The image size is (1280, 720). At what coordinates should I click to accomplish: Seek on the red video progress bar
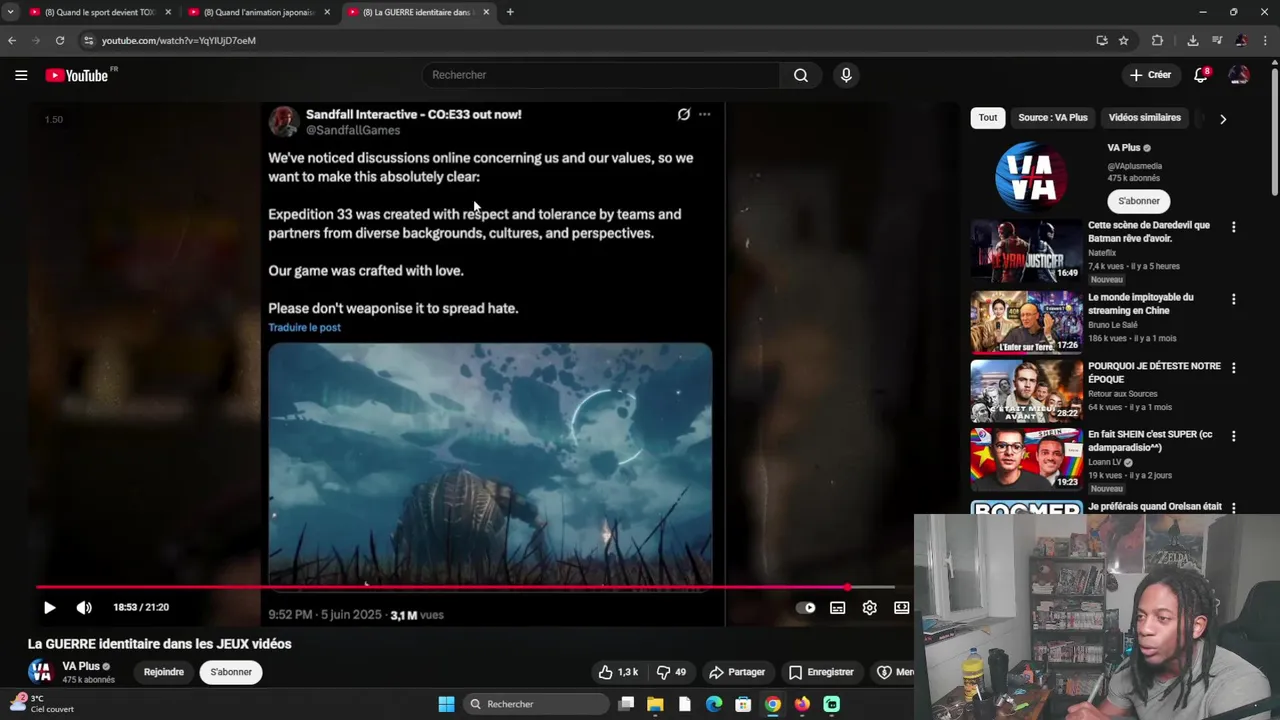point(442,587)
